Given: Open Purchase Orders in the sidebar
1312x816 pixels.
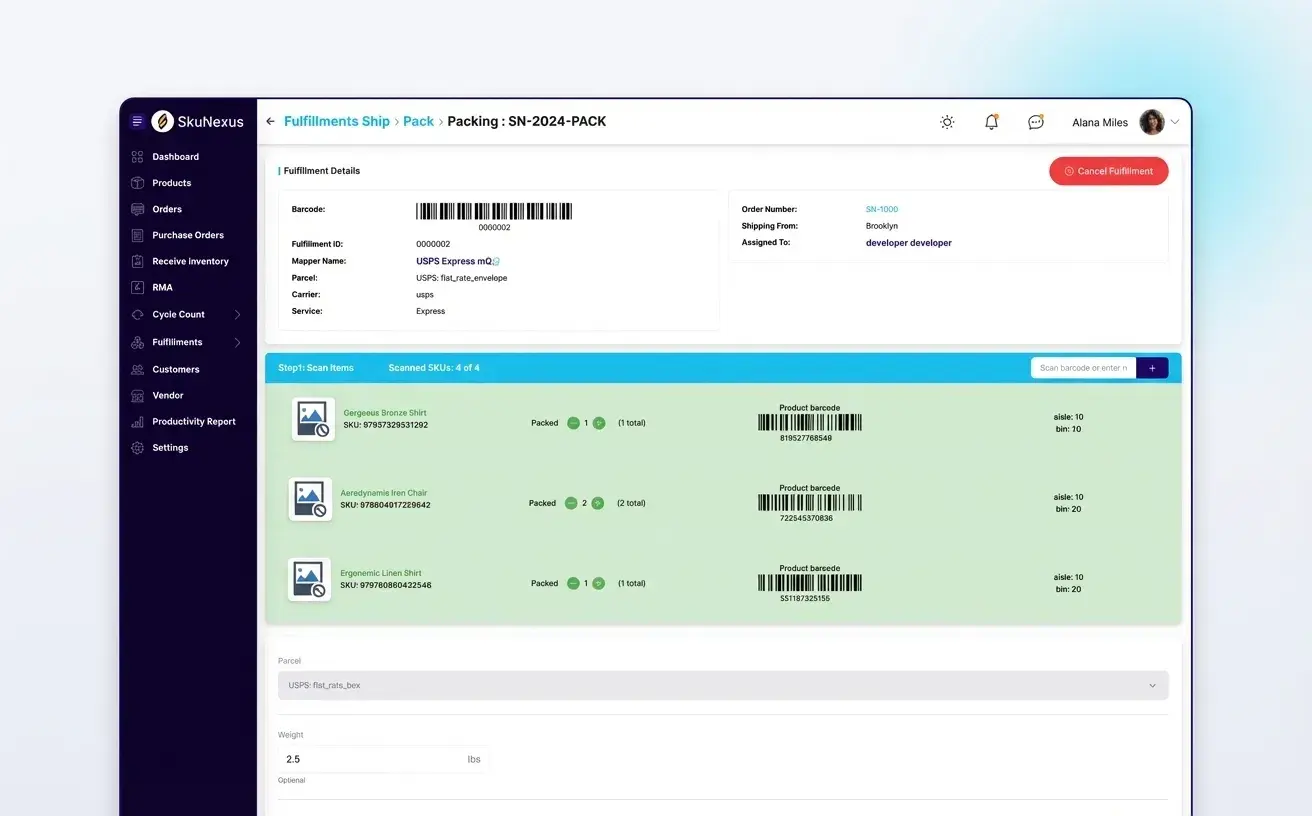Looking at the screenshot, I should click(x=187, y=235).
